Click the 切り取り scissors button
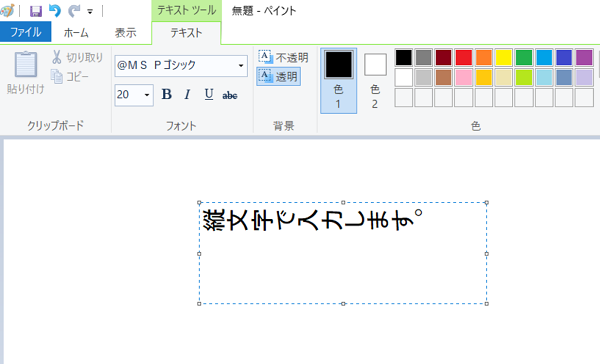 77,57
